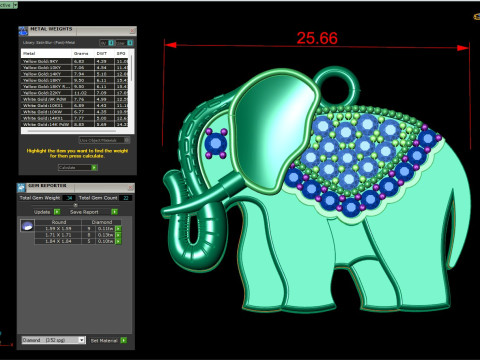Image resolution: width=480 pixels, height=360 pixels.
Task: Click the Gem Reporter panel icon
Action: pos(21,188)
